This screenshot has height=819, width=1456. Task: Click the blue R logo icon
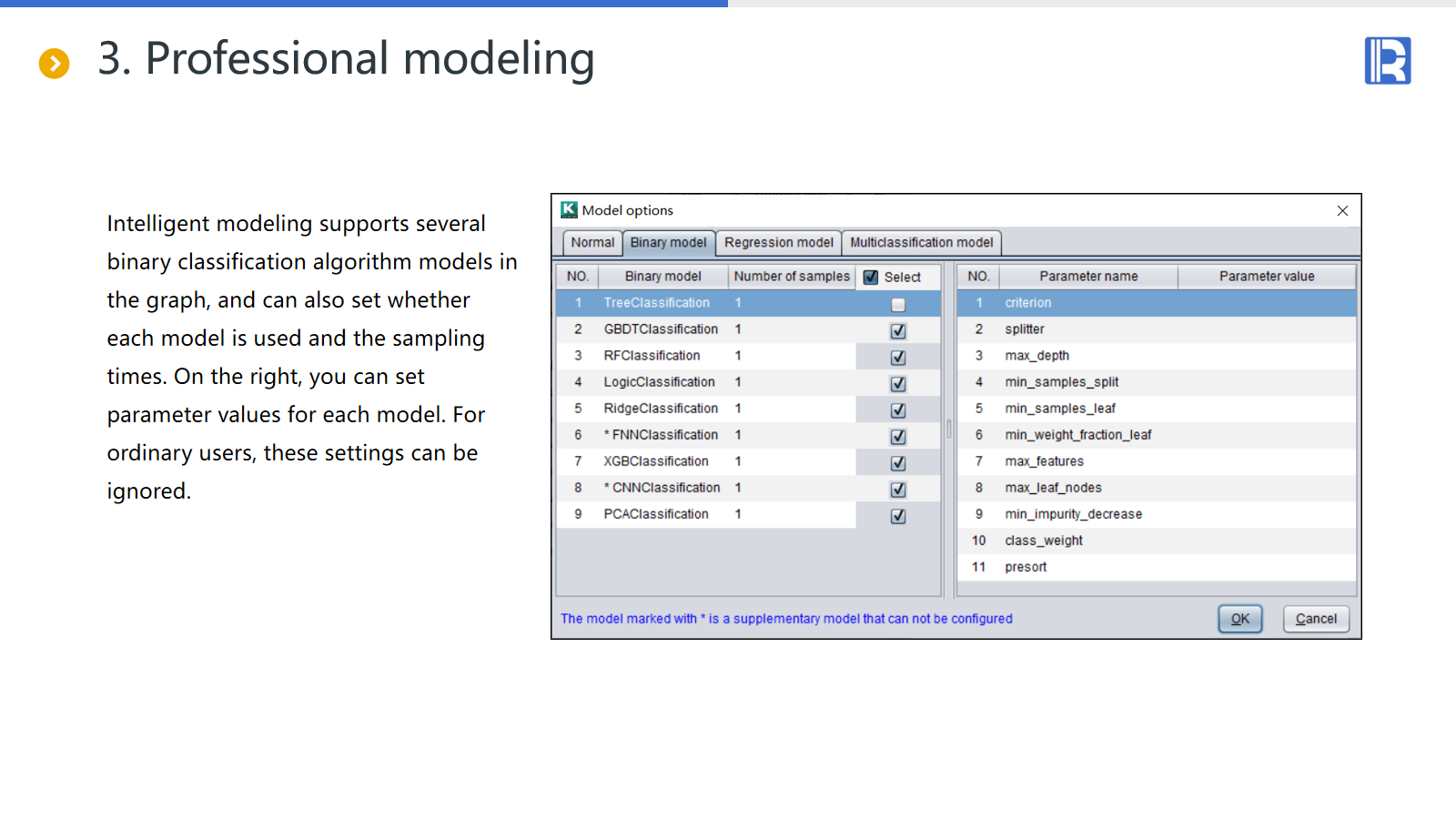point(1387,61)
